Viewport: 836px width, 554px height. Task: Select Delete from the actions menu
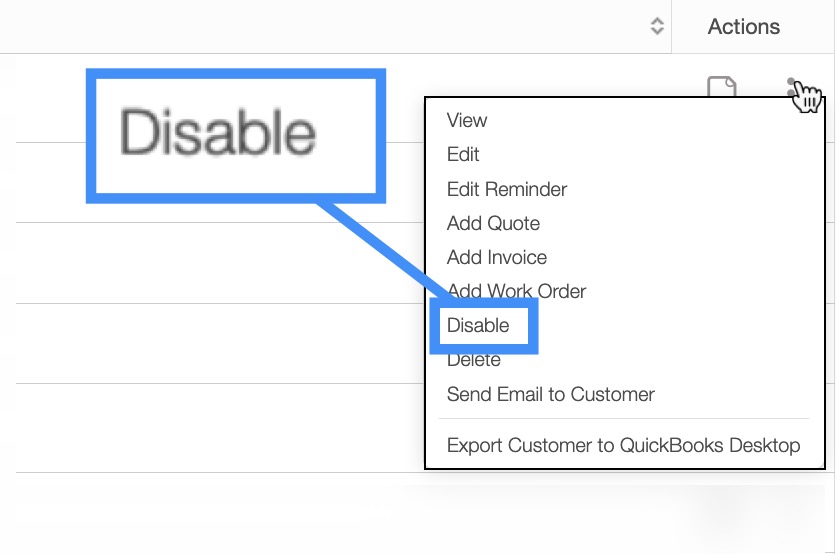tap(474, 360)
